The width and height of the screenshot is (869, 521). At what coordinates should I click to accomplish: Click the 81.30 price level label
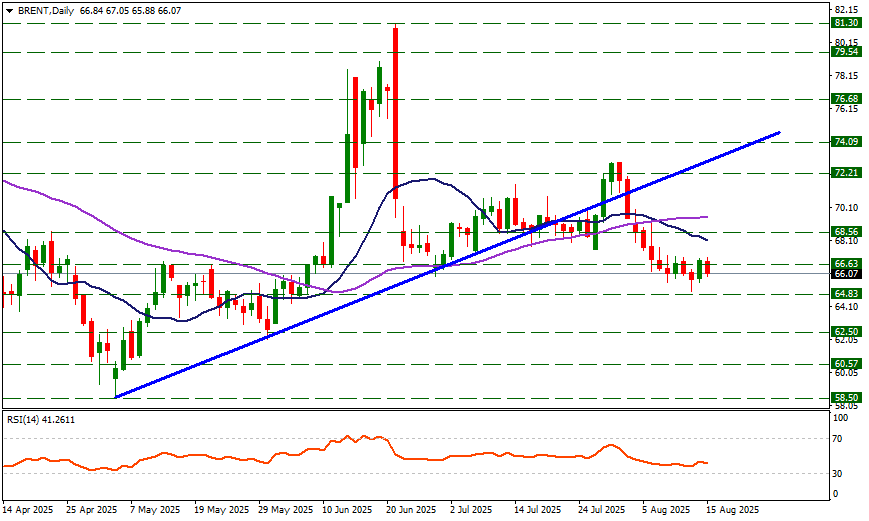847,23
